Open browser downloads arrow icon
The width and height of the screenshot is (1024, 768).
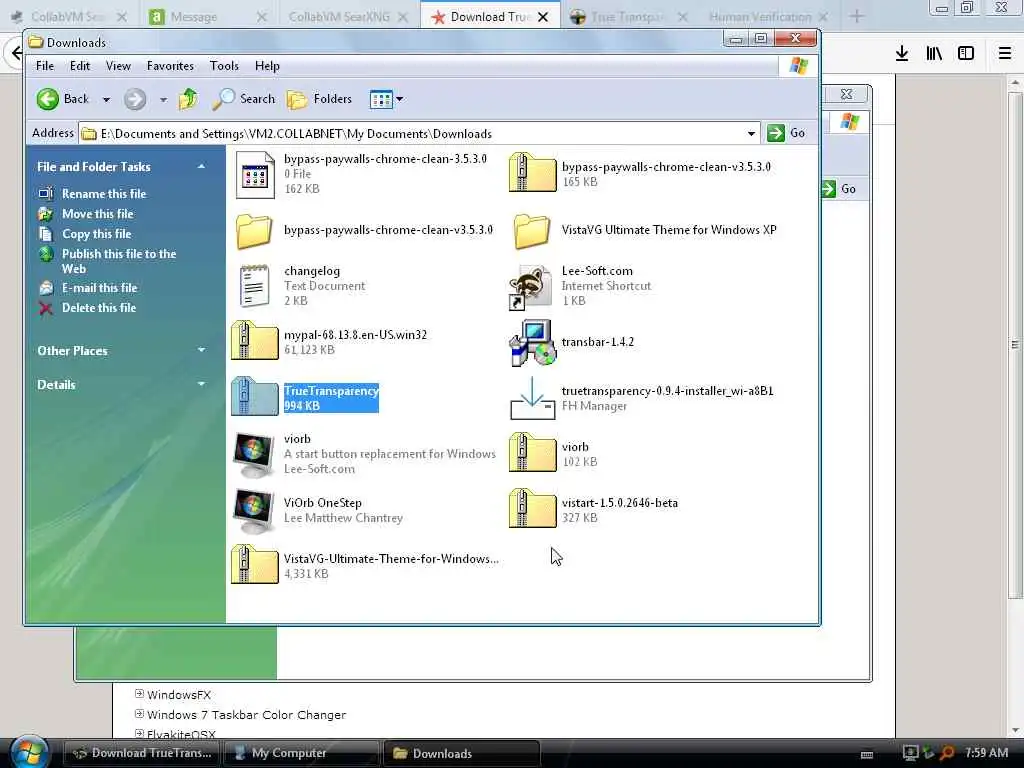pyautogui.click(x=902, y=54)
